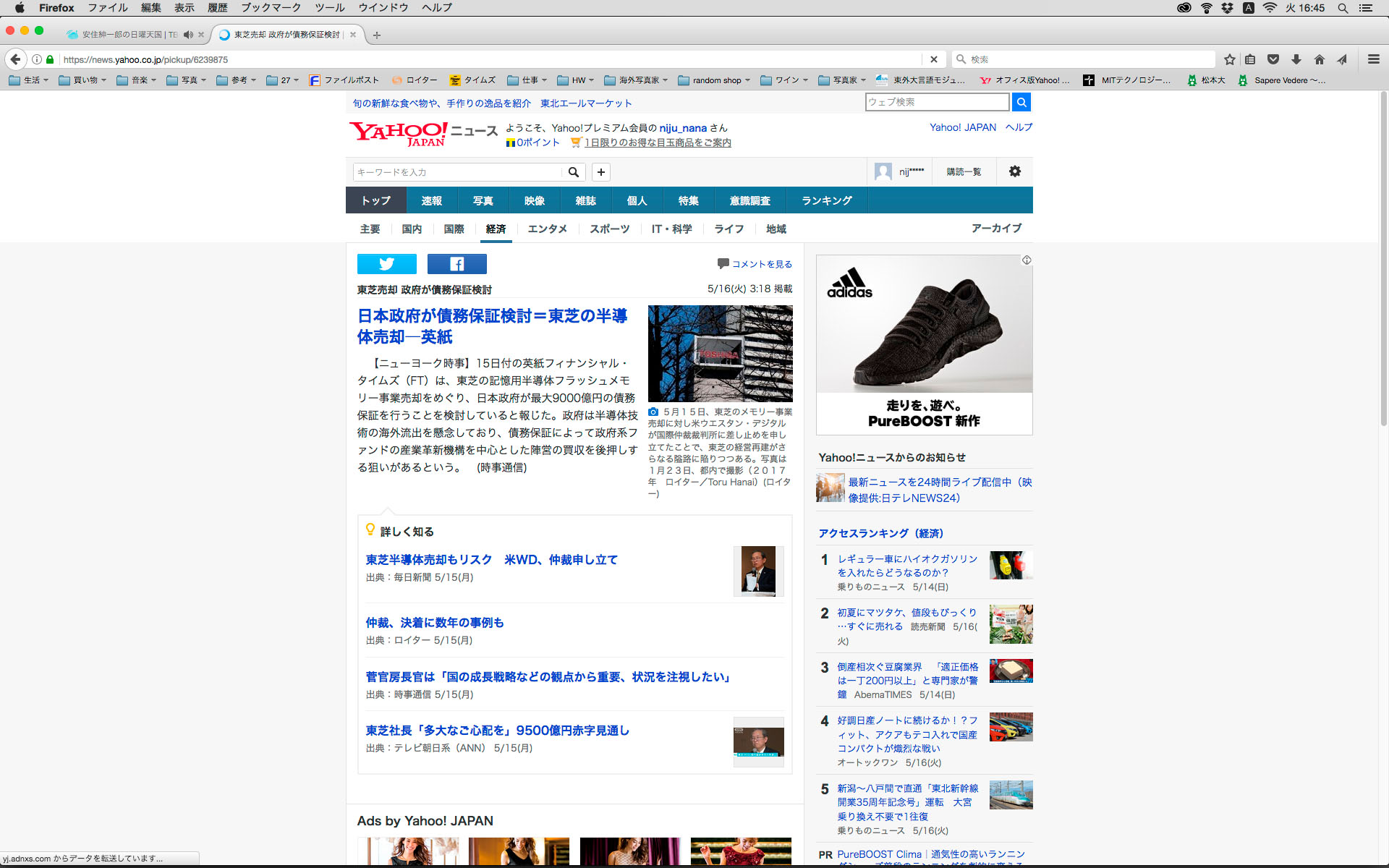This screenshot has width=1389, height=868.
Task: Stop page loading with X button
Action: [x=933, y=59]
